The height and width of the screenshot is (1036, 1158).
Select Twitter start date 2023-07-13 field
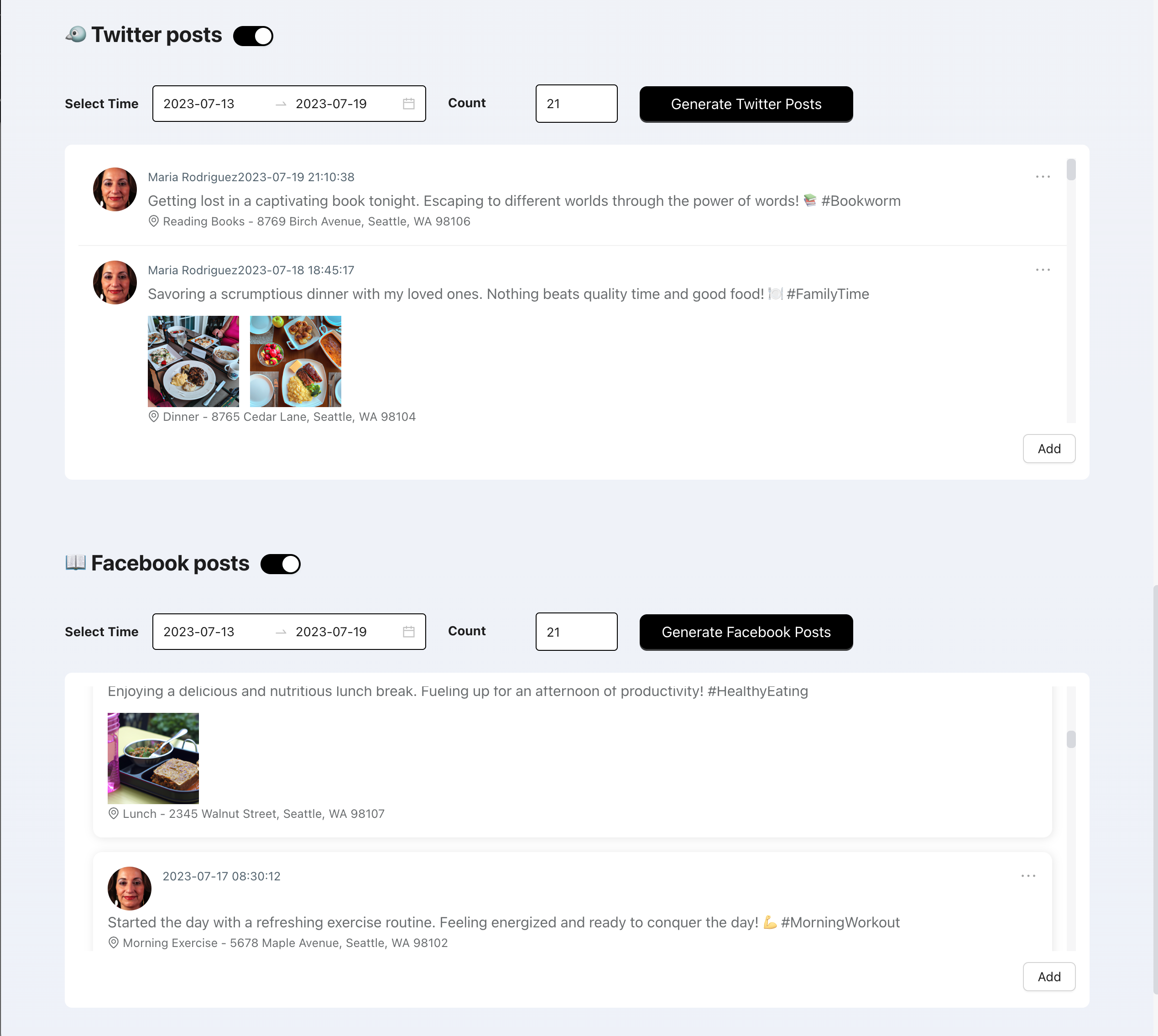click(x=214, y=104)
